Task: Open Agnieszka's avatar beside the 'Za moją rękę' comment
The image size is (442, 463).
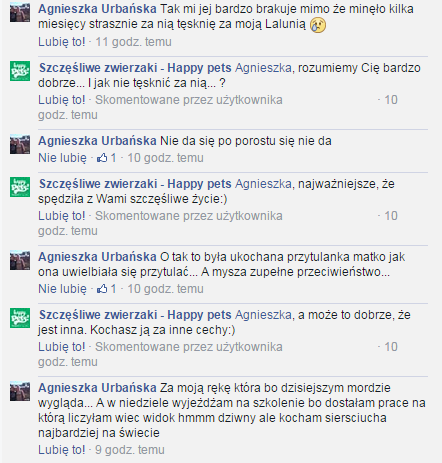Action: coord(20,391)
